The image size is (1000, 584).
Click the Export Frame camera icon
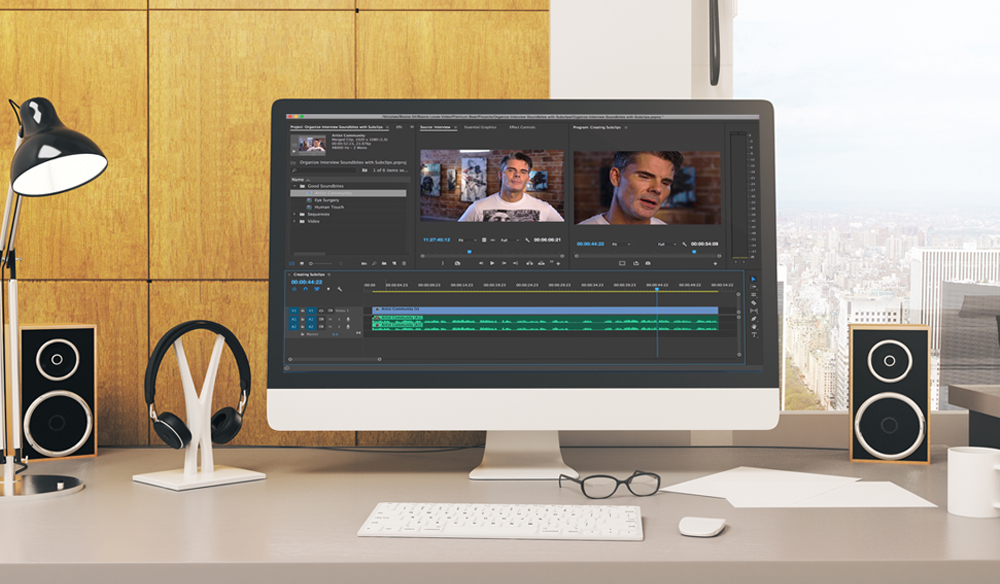[x=647, y=263]
